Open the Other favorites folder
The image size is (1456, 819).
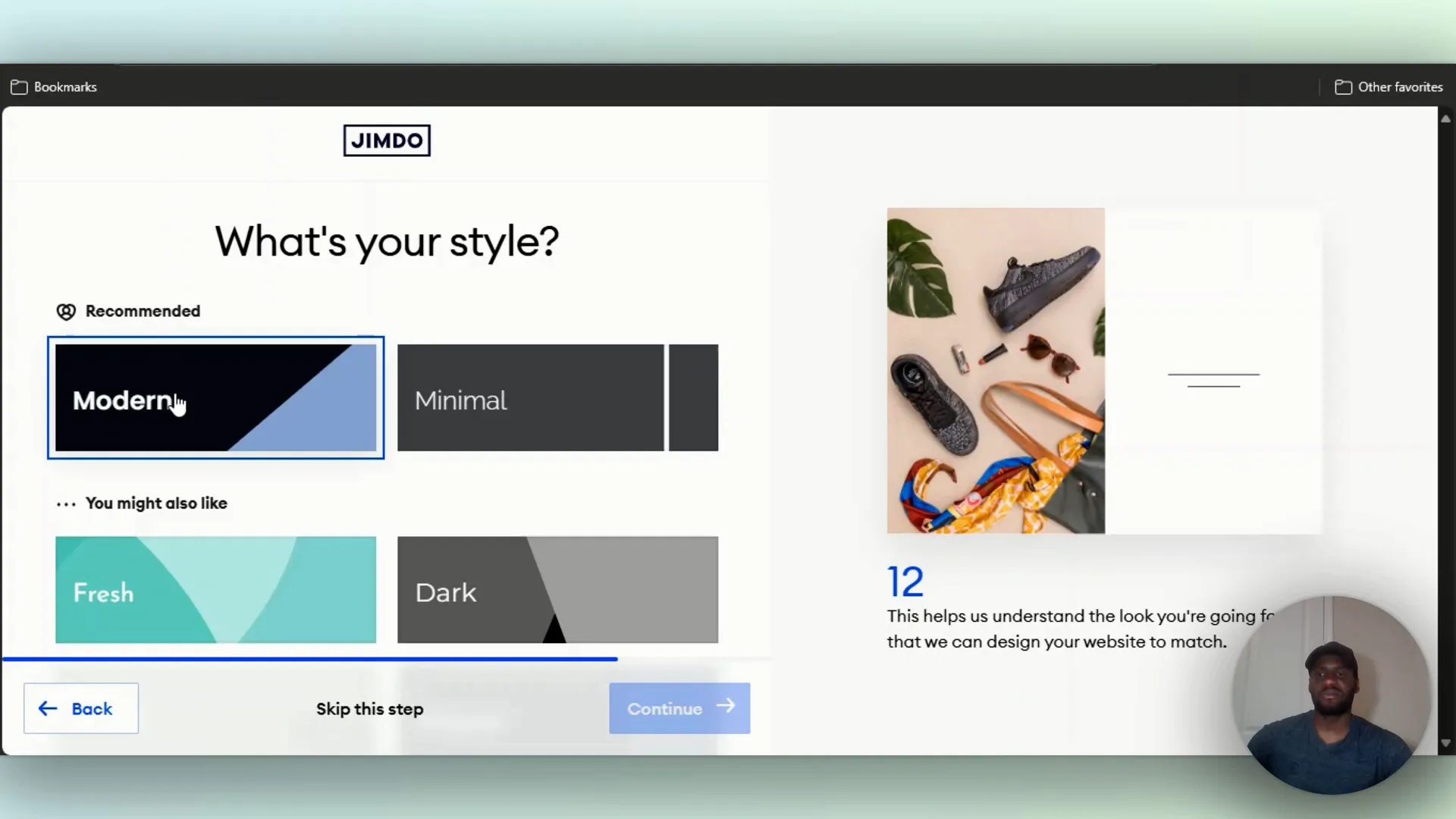click(1389, 87)
